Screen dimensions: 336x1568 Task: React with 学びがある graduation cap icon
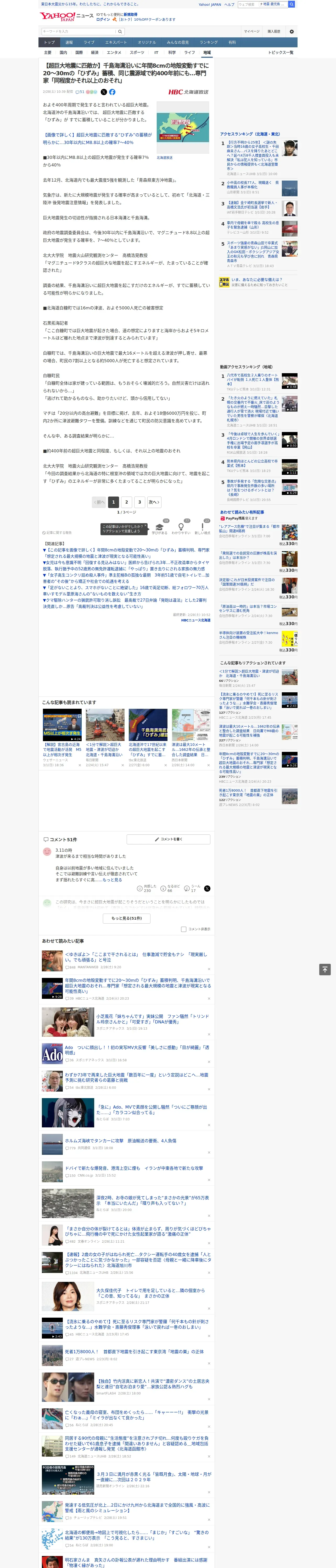pyautogui.click(x=160, y=528)
